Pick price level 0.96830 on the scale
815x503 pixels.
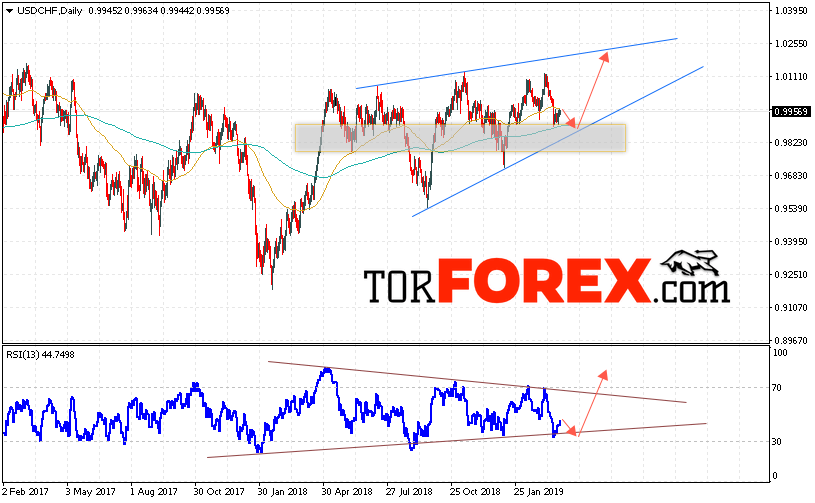coord(791,176)
